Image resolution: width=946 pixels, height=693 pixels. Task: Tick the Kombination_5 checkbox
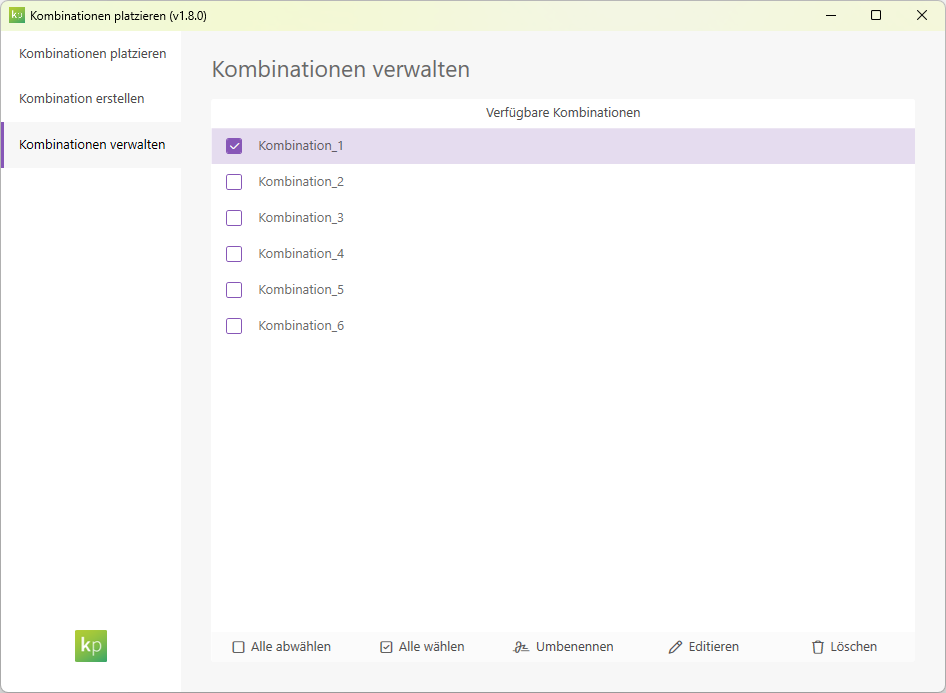click(234, 290)
